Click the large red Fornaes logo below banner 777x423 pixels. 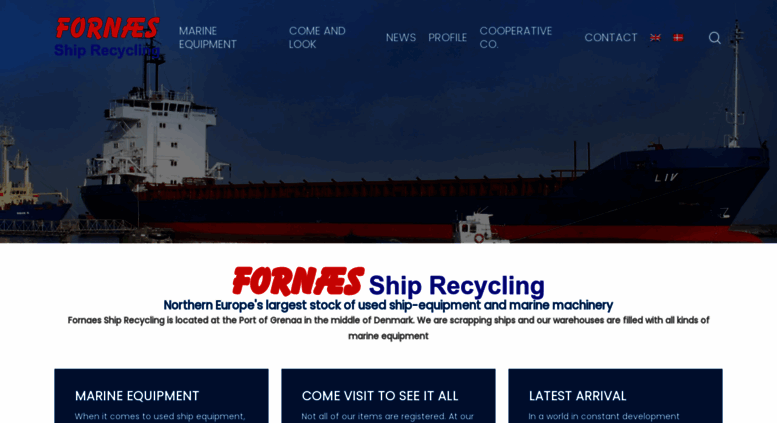(298, 281)
